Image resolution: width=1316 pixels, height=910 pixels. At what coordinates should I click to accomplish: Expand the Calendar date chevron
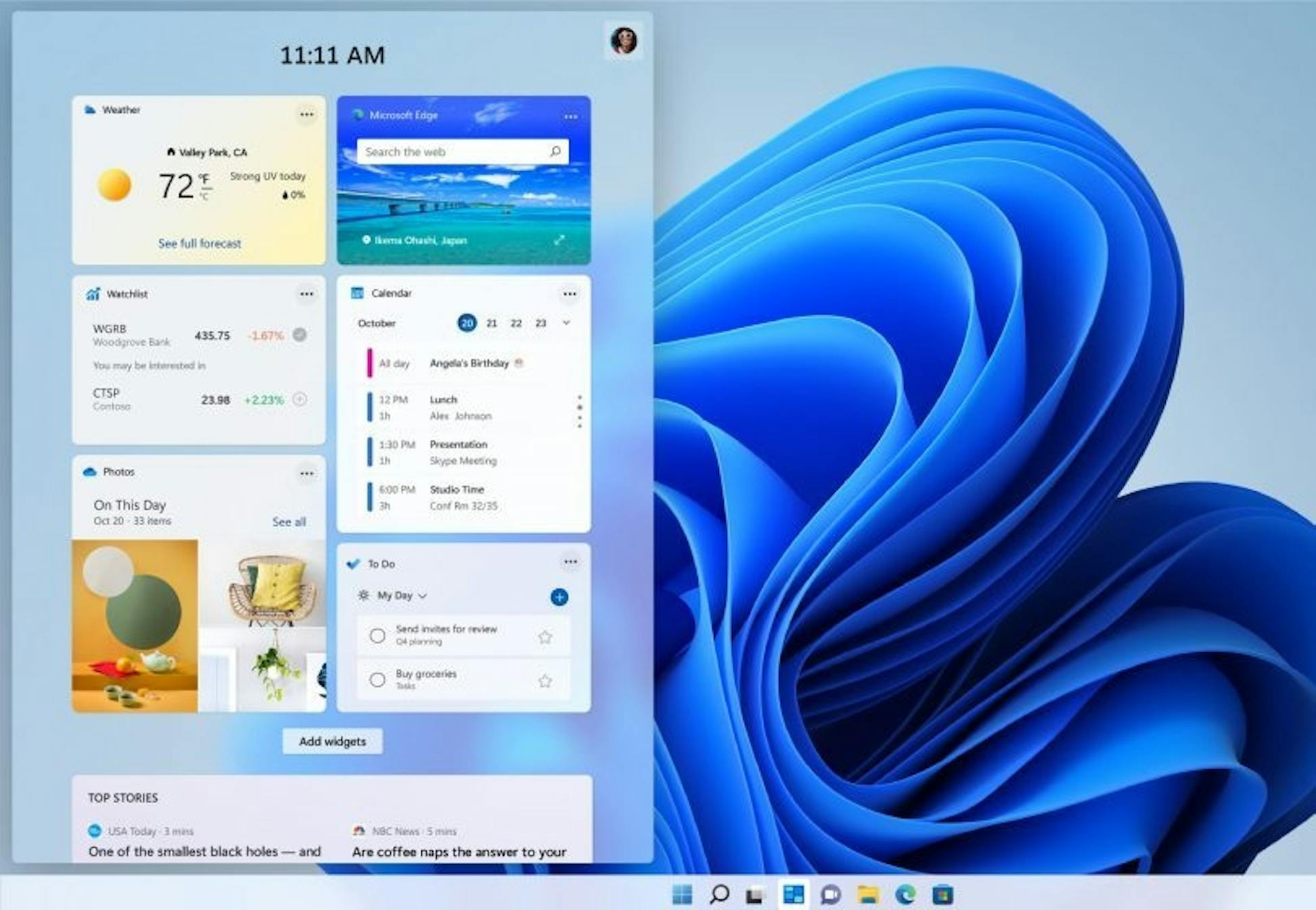(567, 323)
